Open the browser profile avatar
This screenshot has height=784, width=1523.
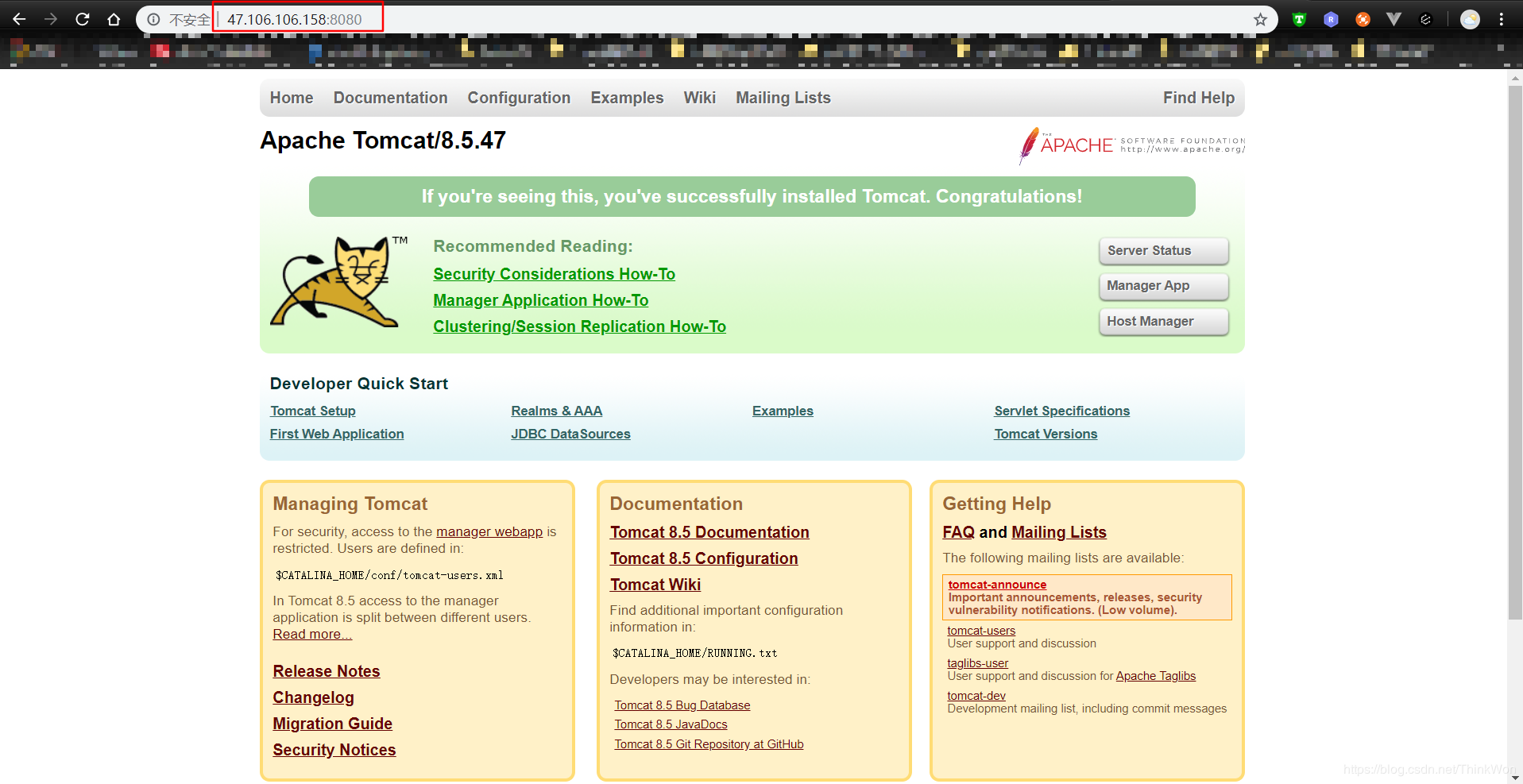(x=1470, y=19)
